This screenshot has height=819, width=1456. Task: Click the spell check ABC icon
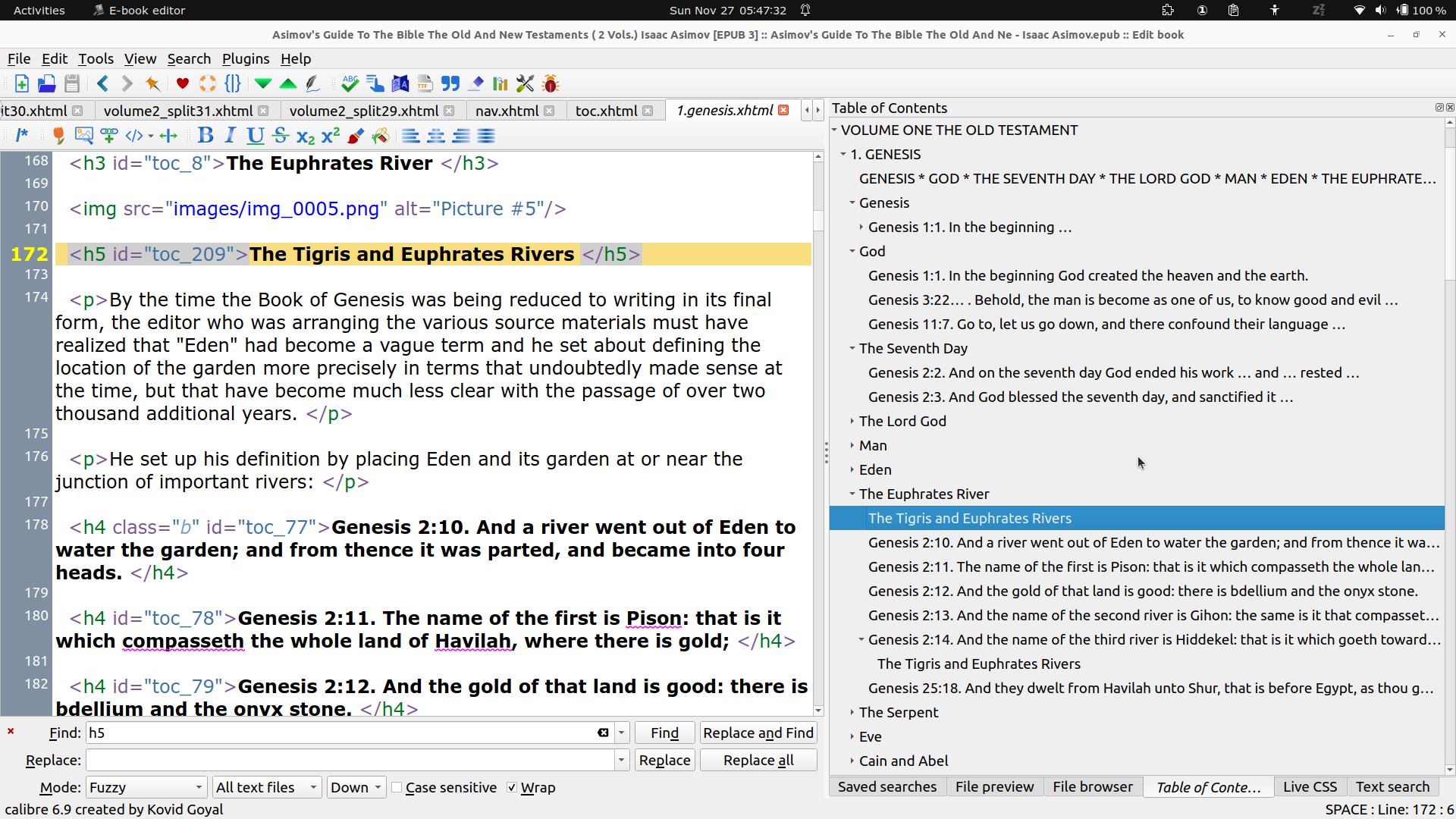[x=350, y=83]
